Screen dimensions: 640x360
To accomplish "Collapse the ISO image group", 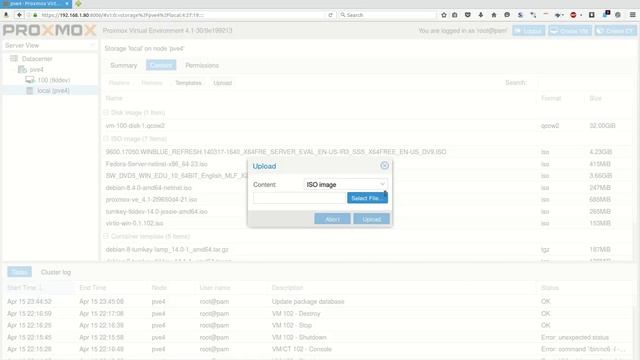I will [106, 139].
